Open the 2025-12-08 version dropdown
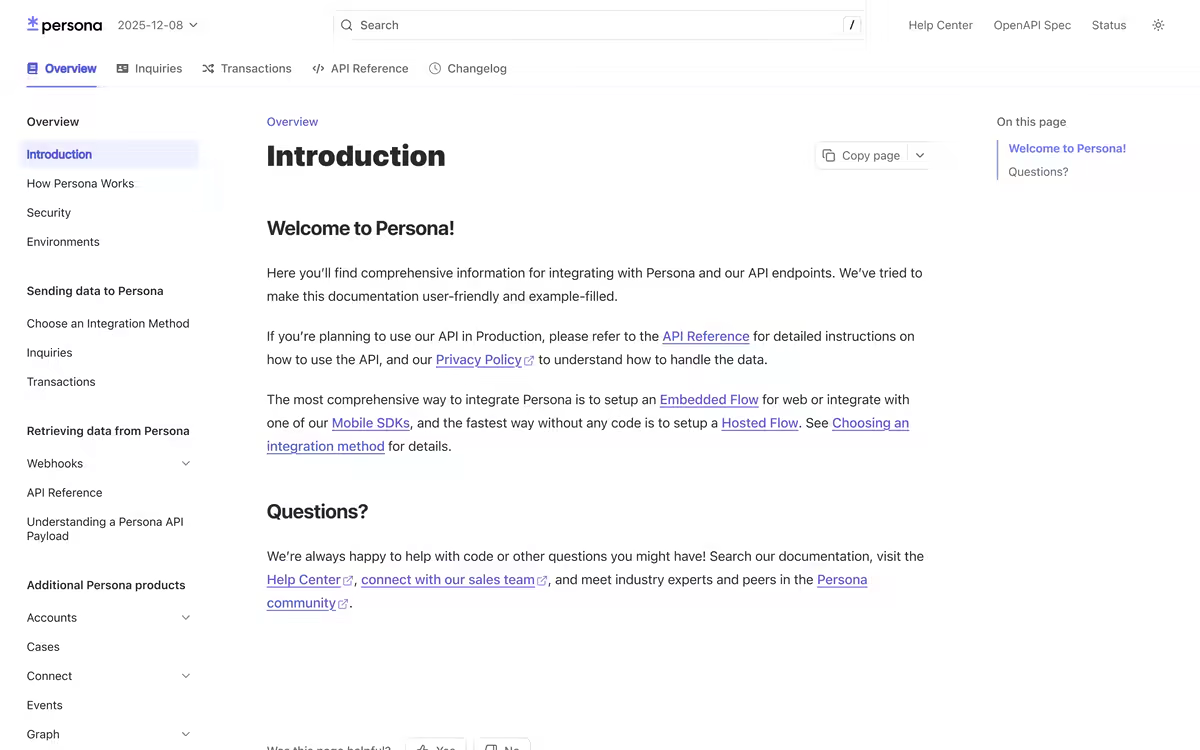The height and width of the screenshot is (750, 1200). coord(158,25)
